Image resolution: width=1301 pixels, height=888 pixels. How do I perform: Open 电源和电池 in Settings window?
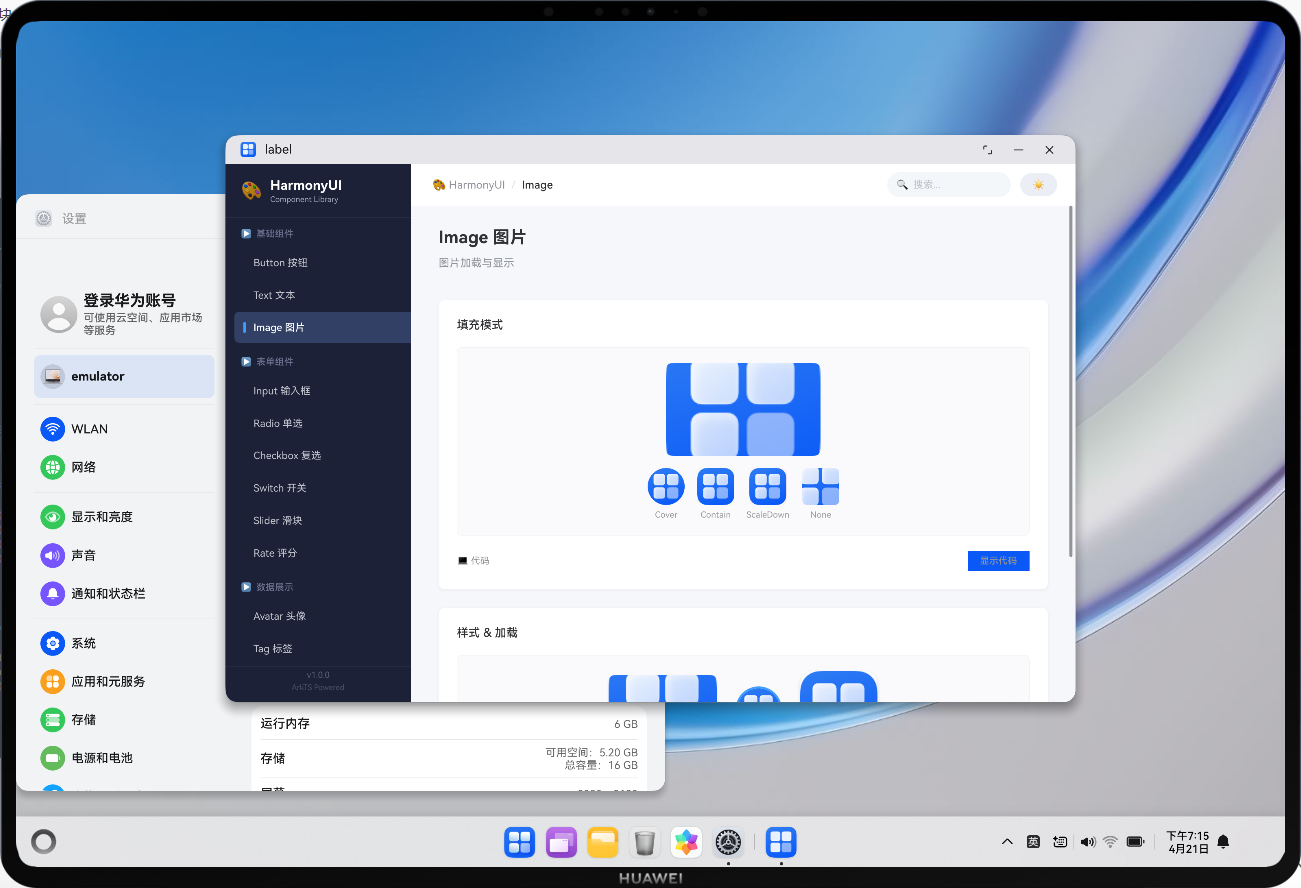124,758
